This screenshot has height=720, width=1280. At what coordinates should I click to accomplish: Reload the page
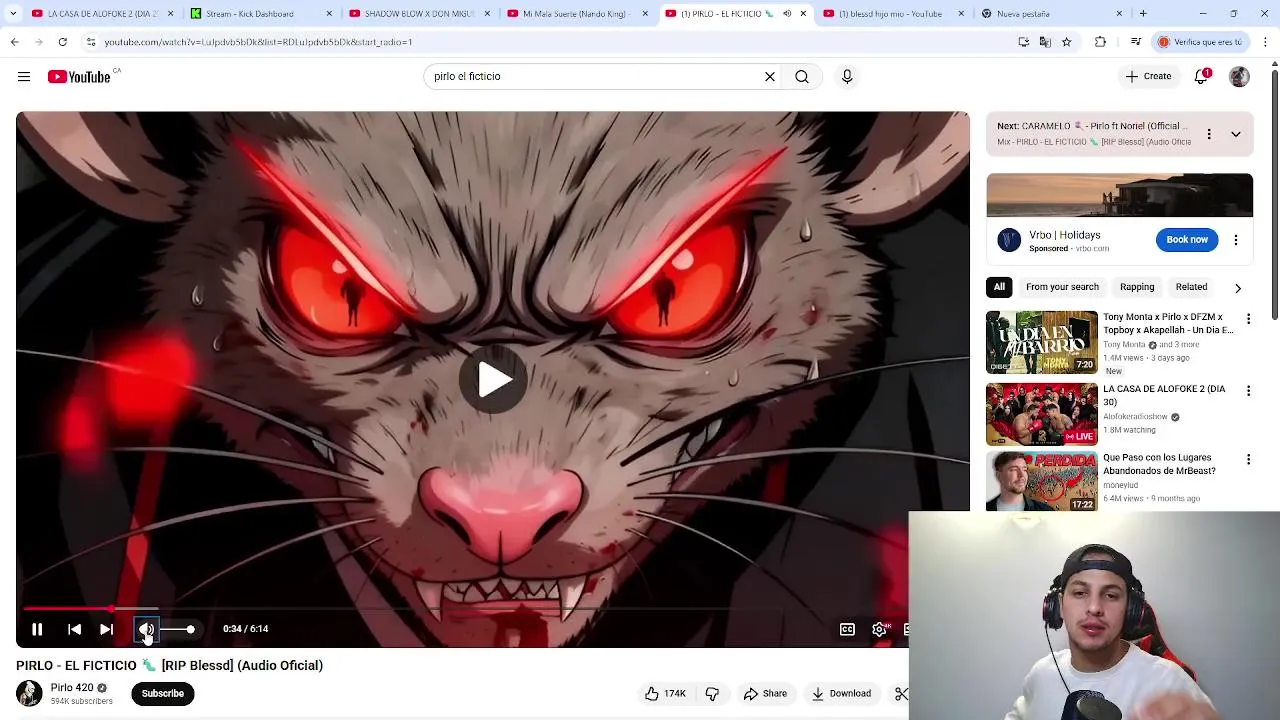click(x=62, y=42)
